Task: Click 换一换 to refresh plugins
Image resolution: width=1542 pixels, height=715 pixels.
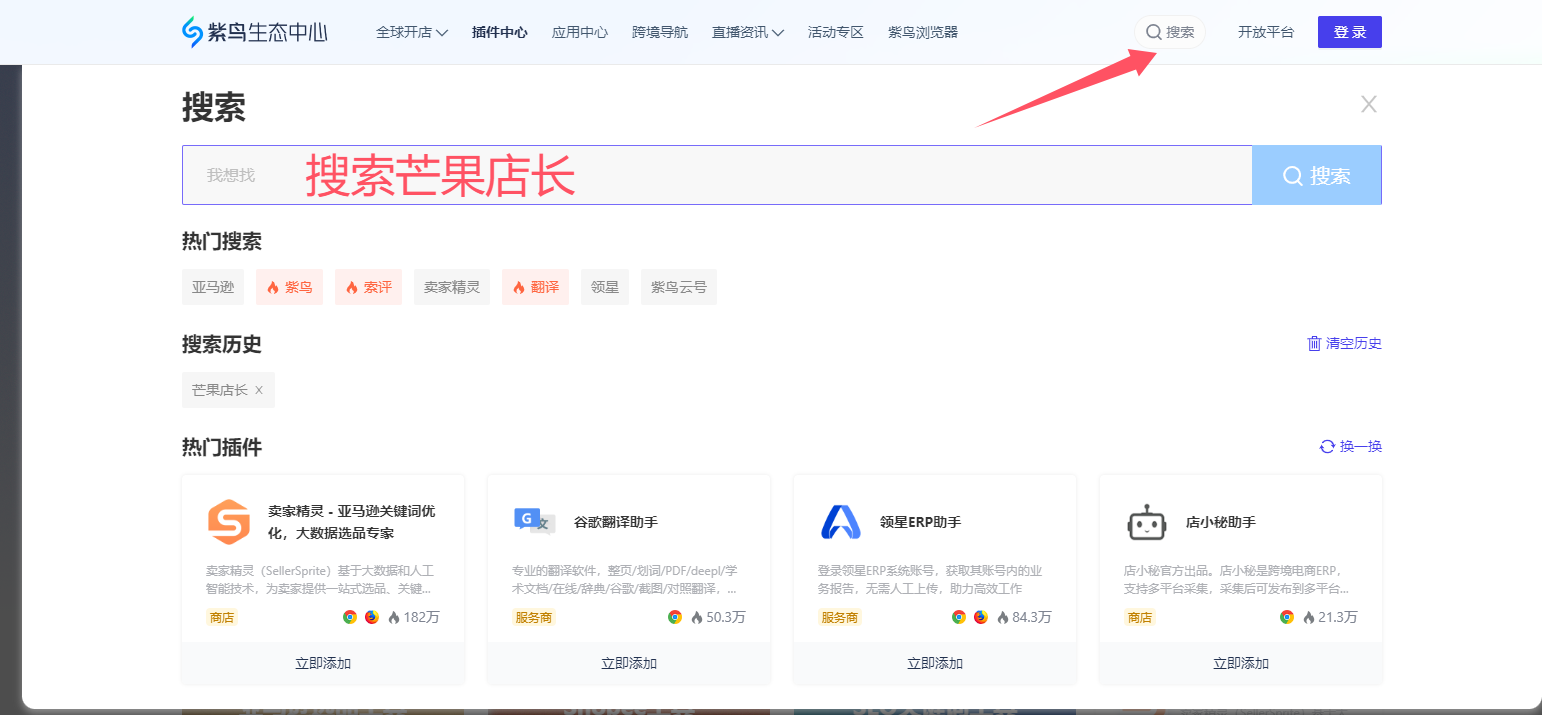Action: tap(1351, 446)
